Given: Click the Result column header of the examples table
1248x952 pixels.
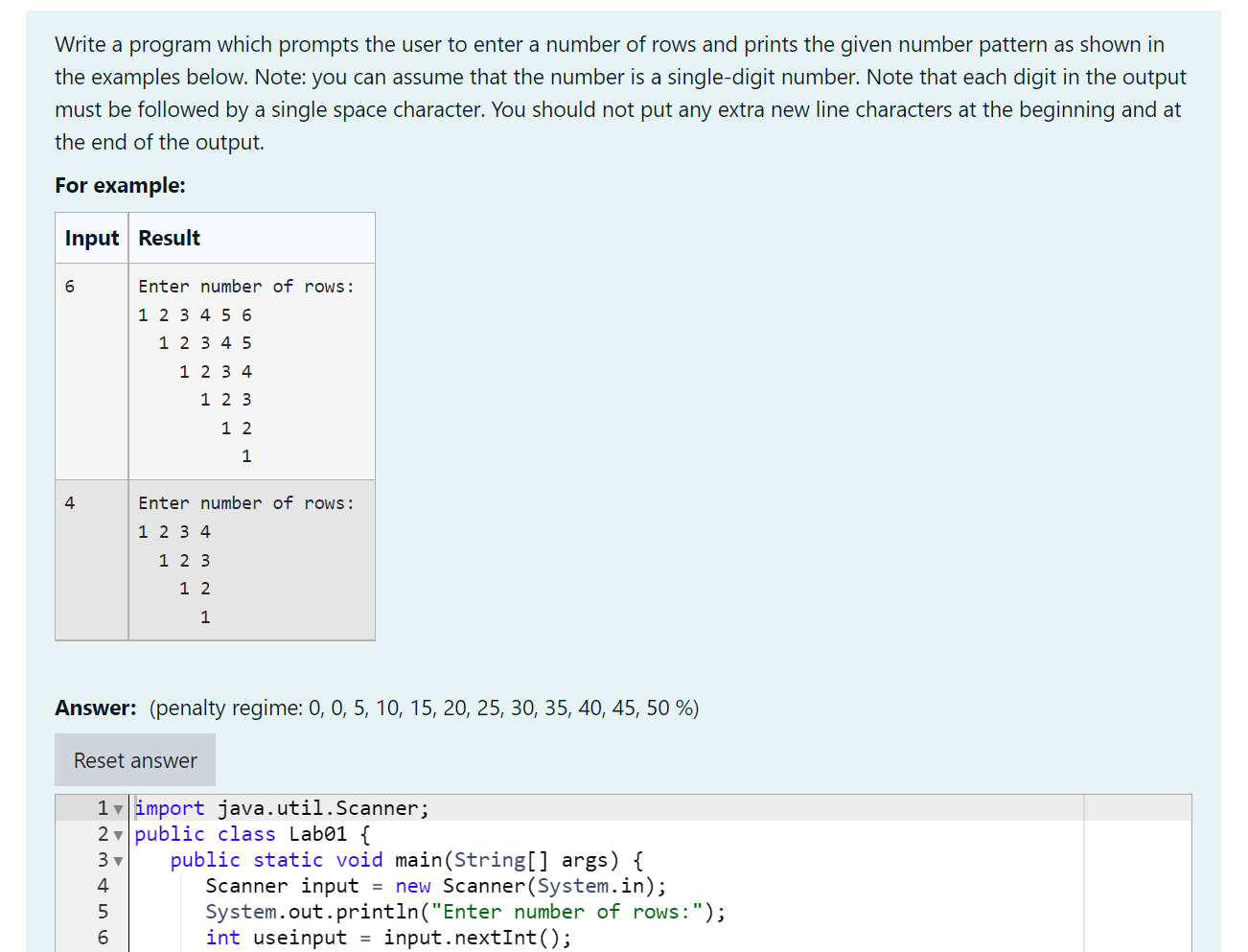Looking at the screenshot, I should click(x=169, y=238).
